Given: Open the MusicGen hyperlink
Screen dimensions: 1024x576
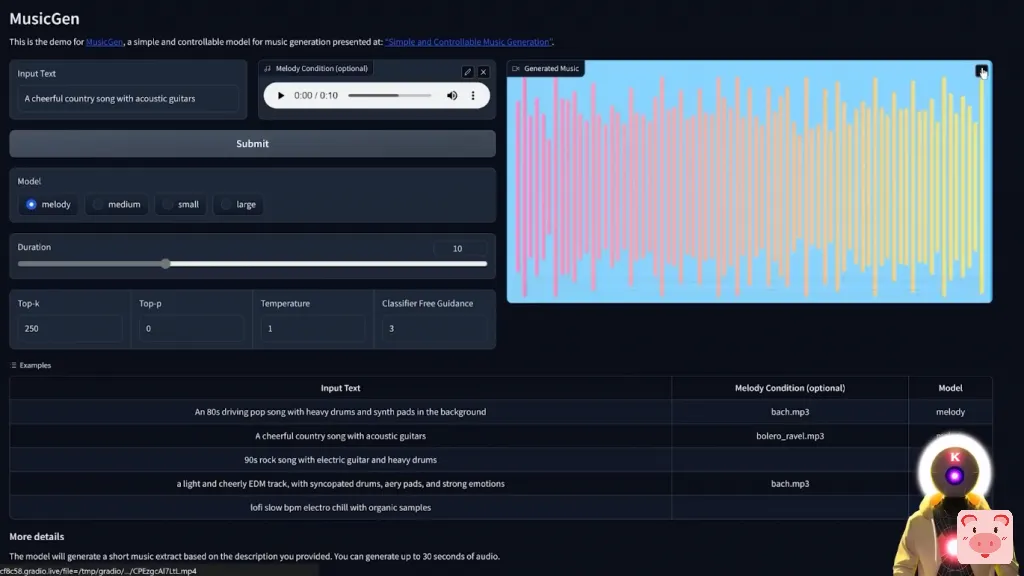Looking at the screenshot, I should (x=104, y=42).
